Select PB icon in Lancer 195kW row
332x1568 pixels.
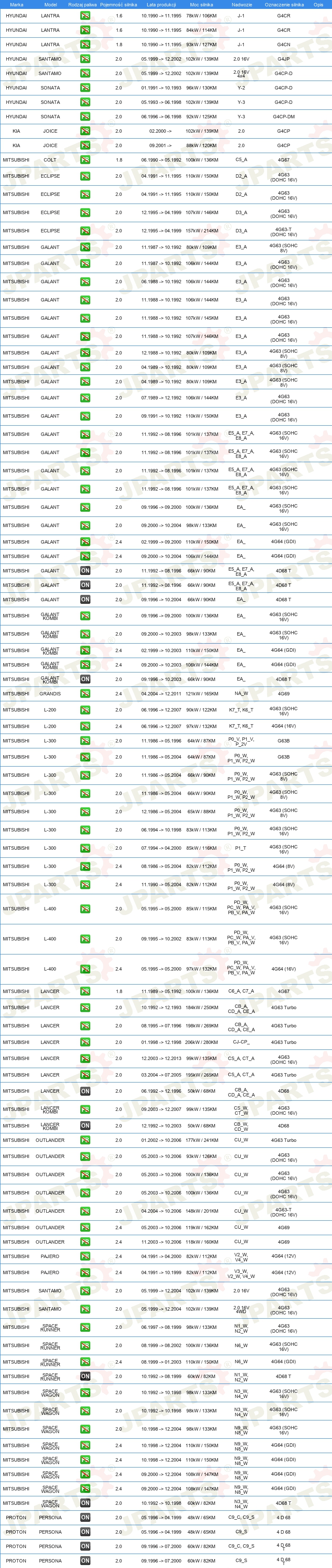click(85, 1075)
